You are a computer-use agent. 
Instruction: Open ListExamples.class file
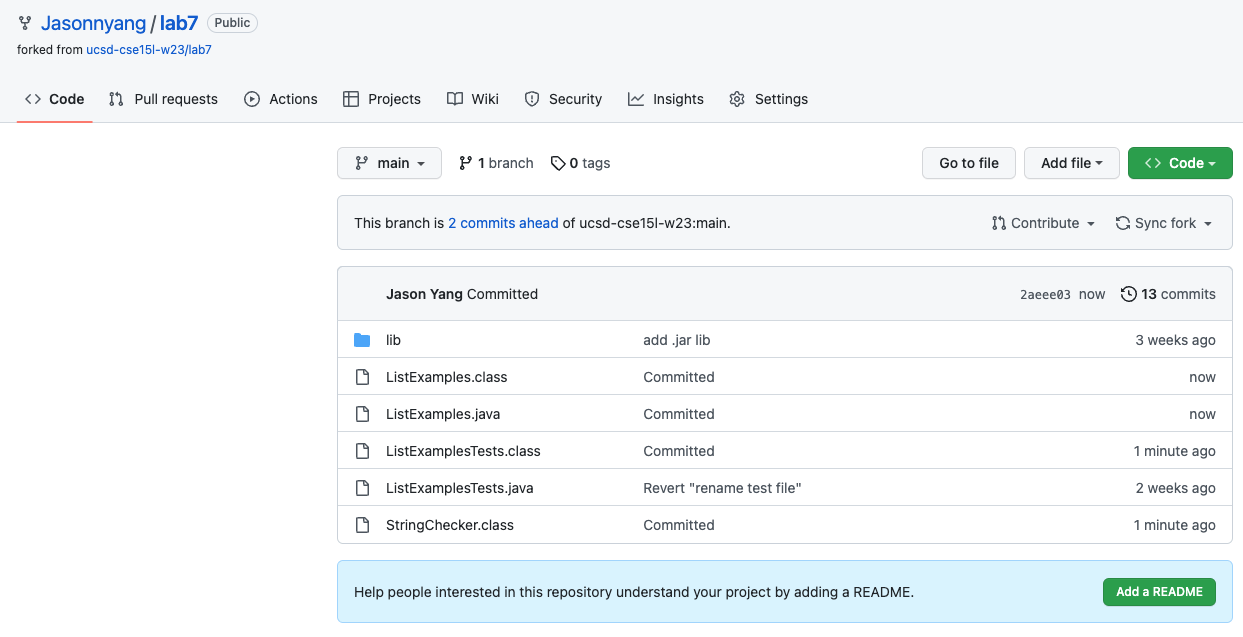click(x=446, y=377)
